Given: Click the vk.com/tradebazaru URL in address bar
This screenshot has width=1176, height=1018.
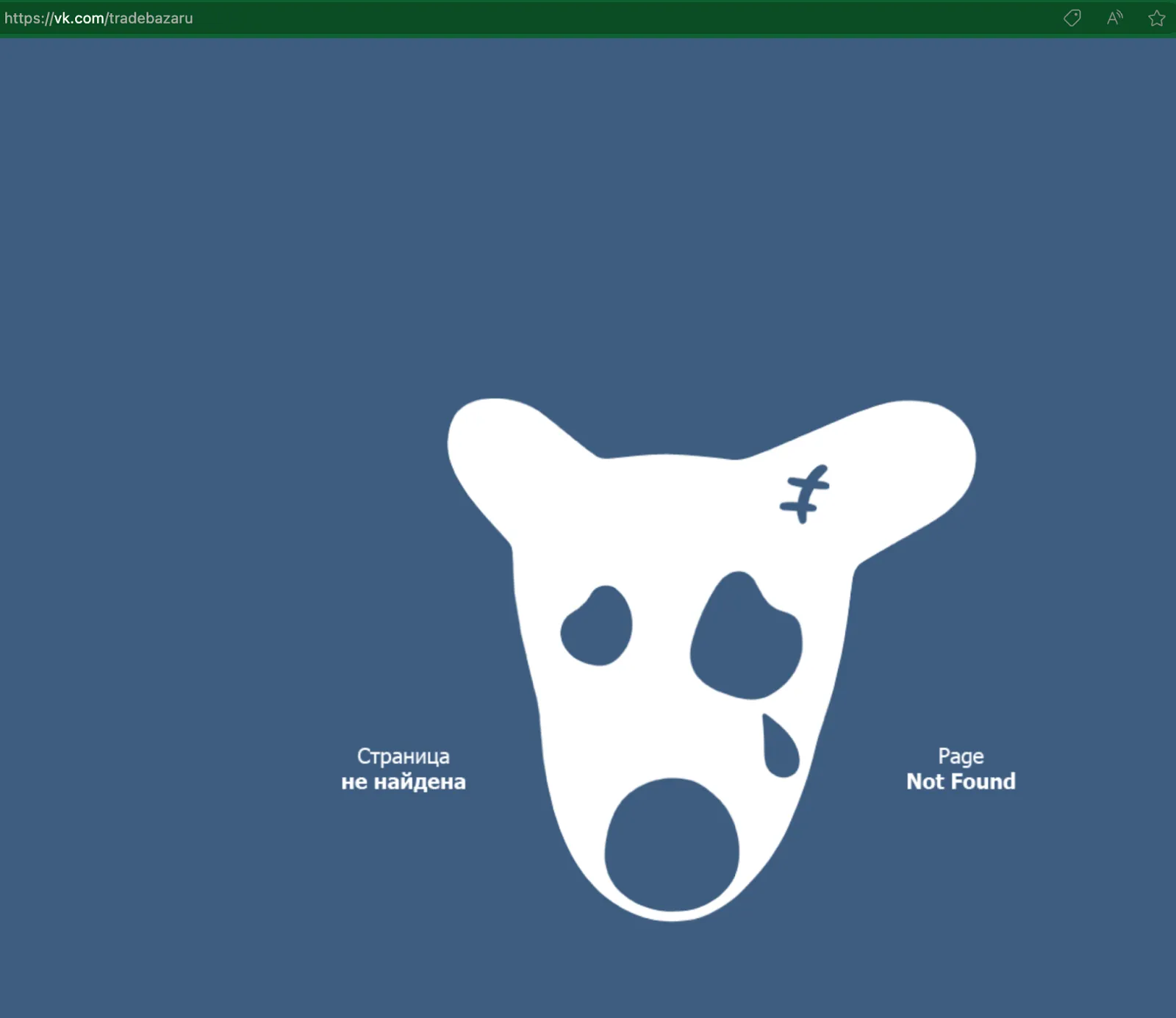Looking at the screenshot, I should point(98,18).
